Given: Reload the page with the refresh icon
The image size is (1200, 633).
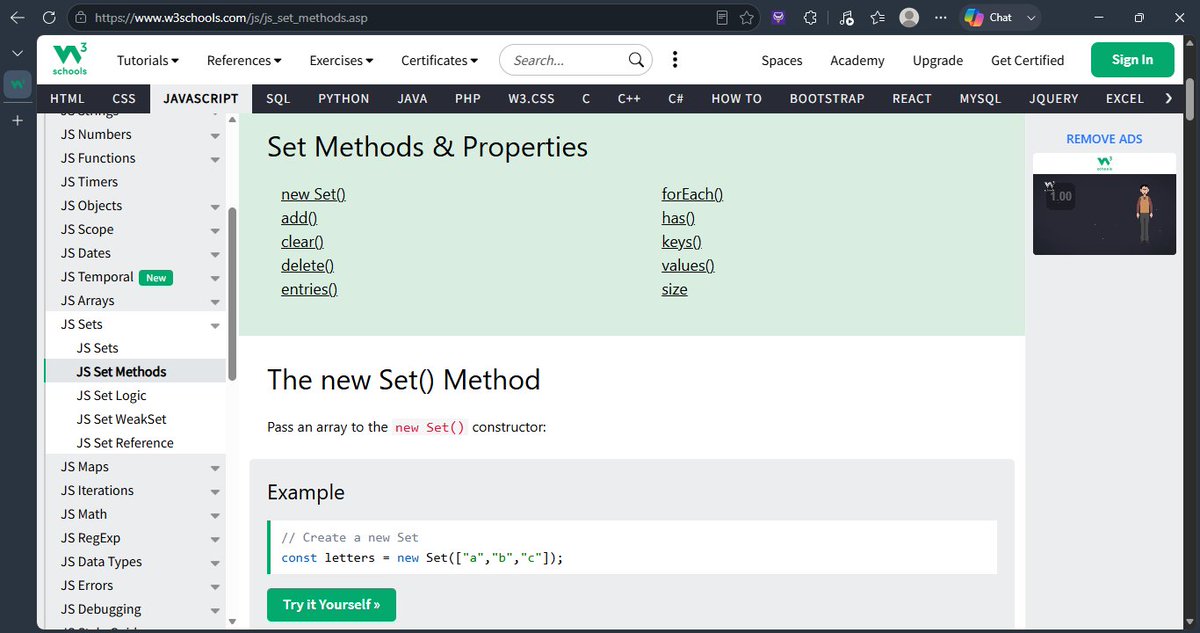Looking at the screenshot, I should (x=50, y=18).
